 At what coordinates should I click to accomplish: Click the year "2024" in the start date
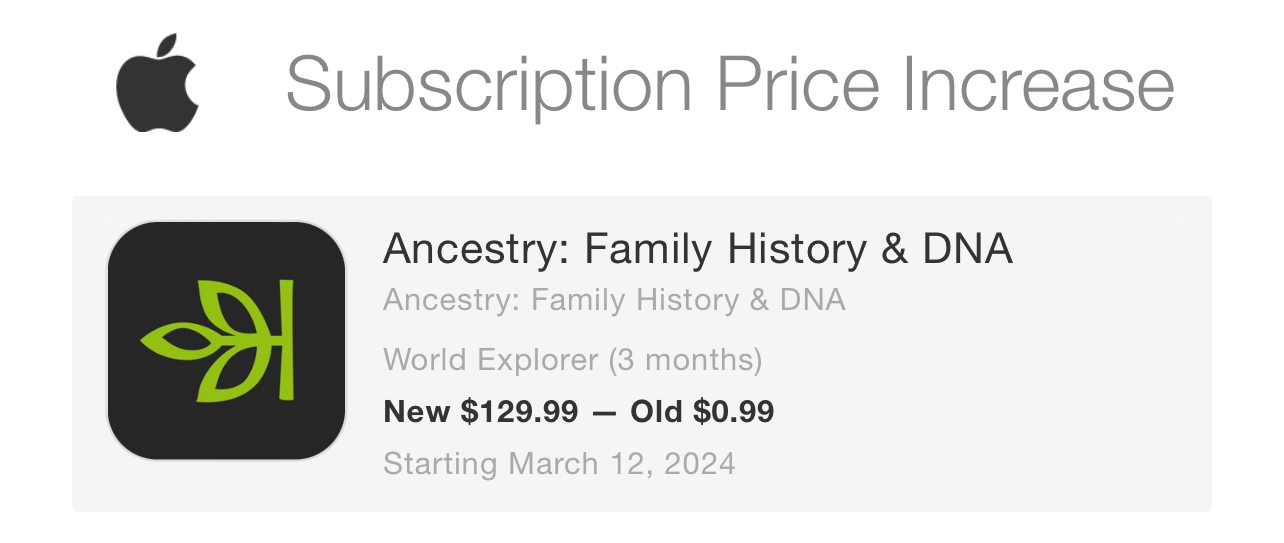[x=698, y=464]
